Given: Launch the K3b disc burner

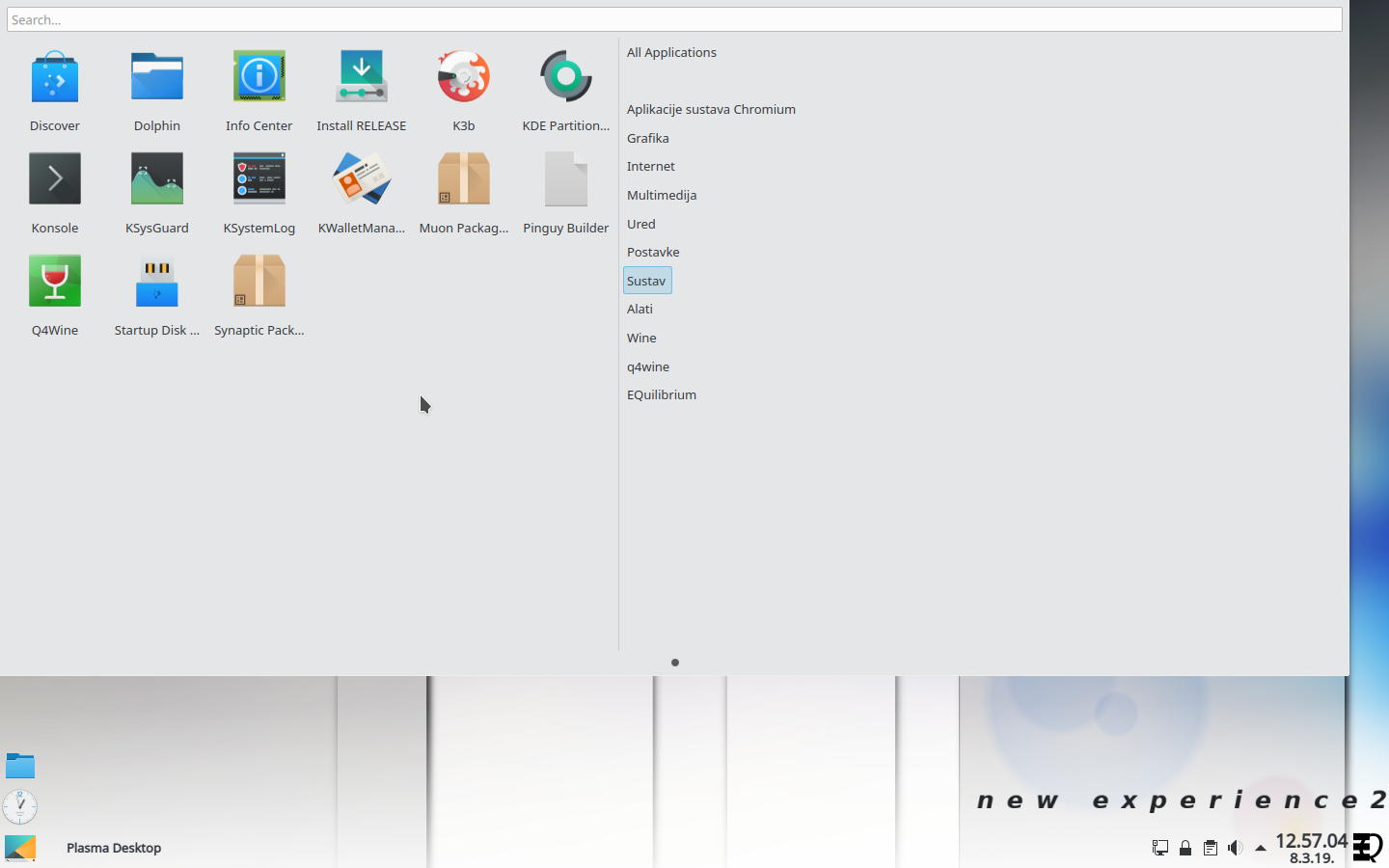Looking at the screenshot, I should point(464,92).
